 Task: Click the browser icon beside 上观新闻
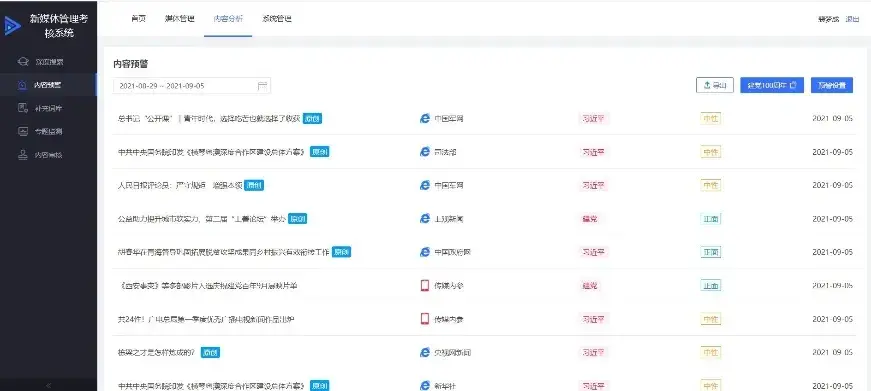click(x=425, y=218)
